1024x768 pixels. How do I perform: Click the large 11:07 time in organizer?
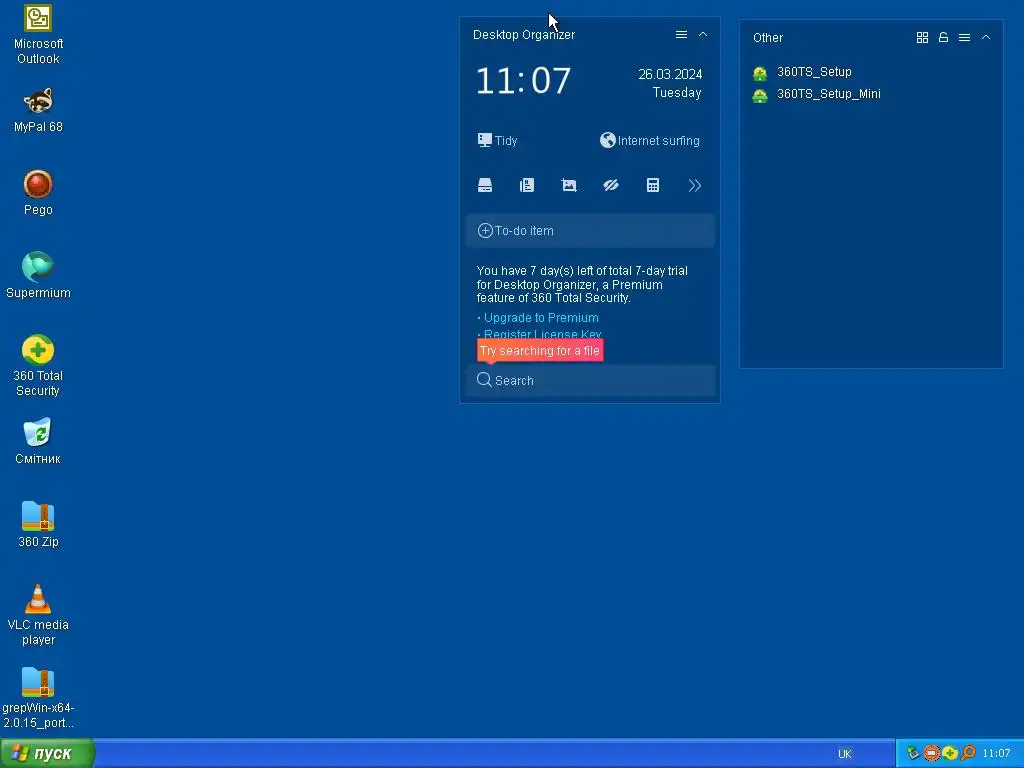click(524, 81)
